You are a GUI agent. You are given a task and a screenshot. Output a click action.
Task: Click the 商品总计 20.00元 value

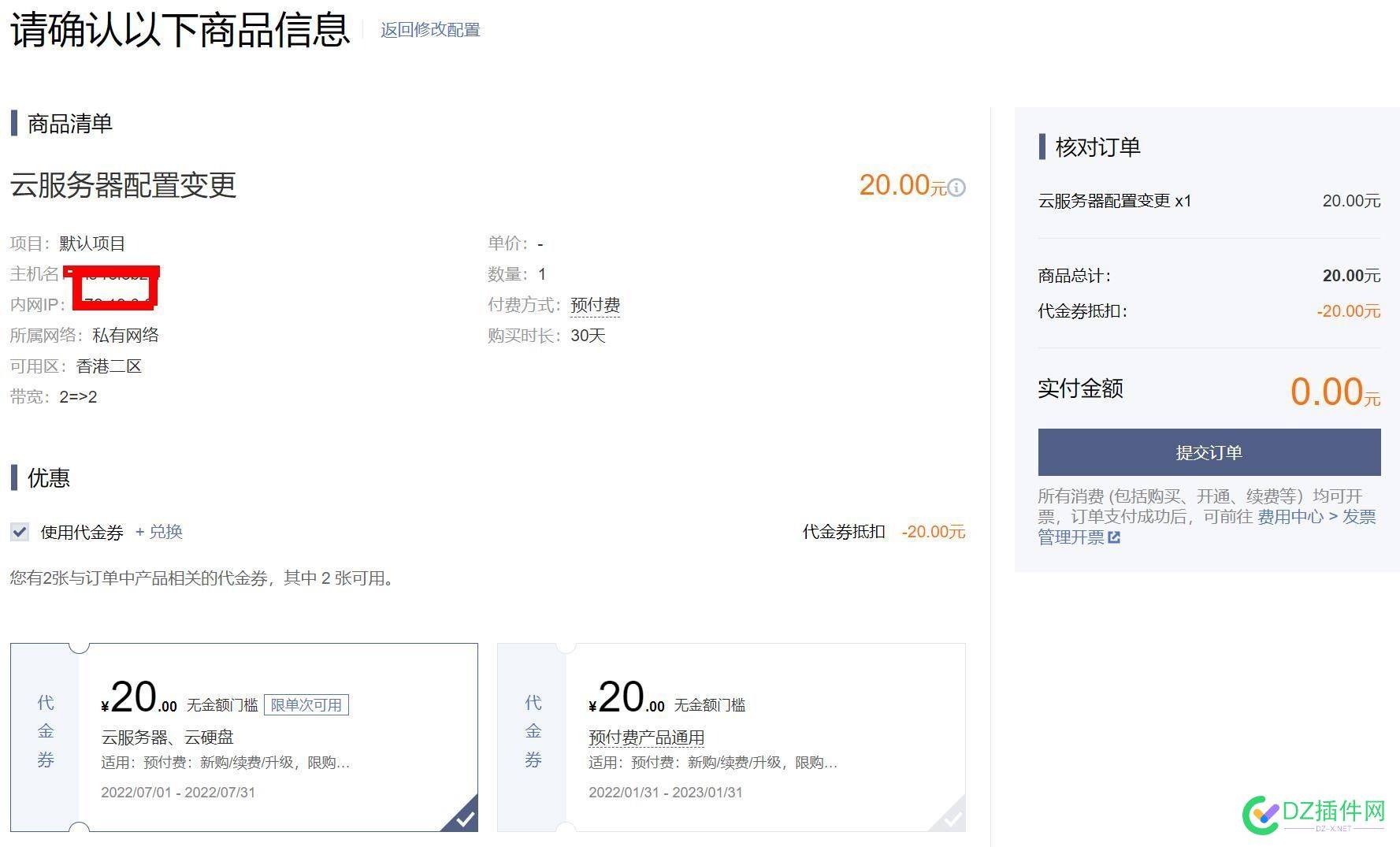pos(1351,276)
